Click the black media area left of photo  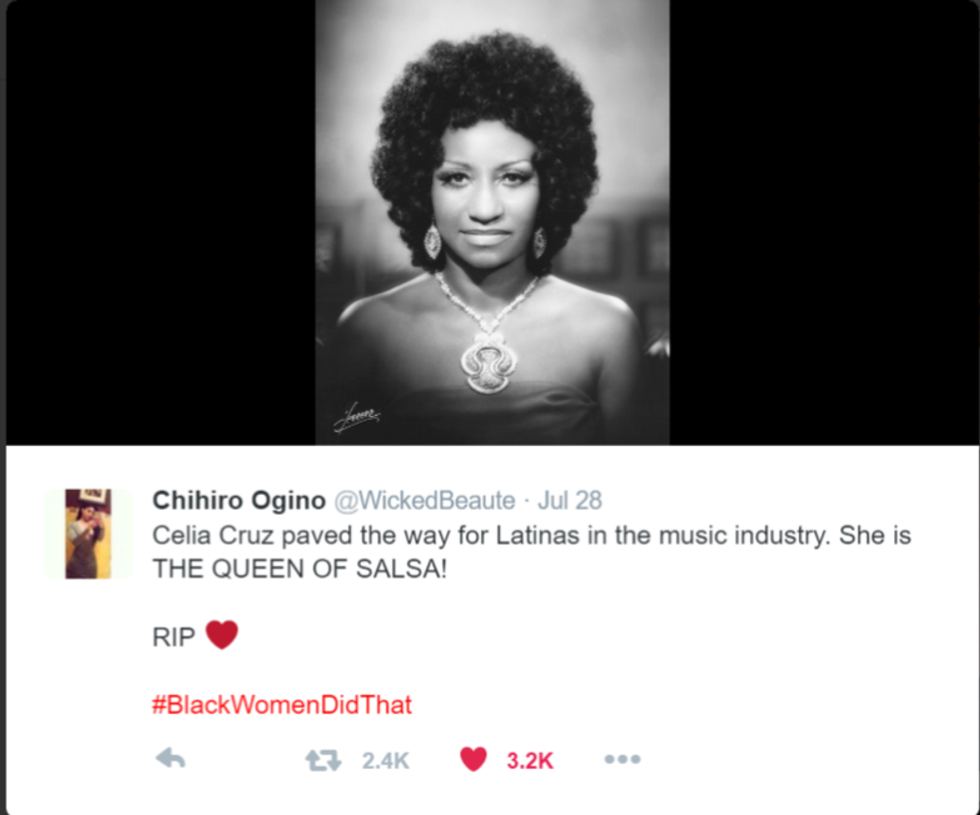tap(161, 222)
